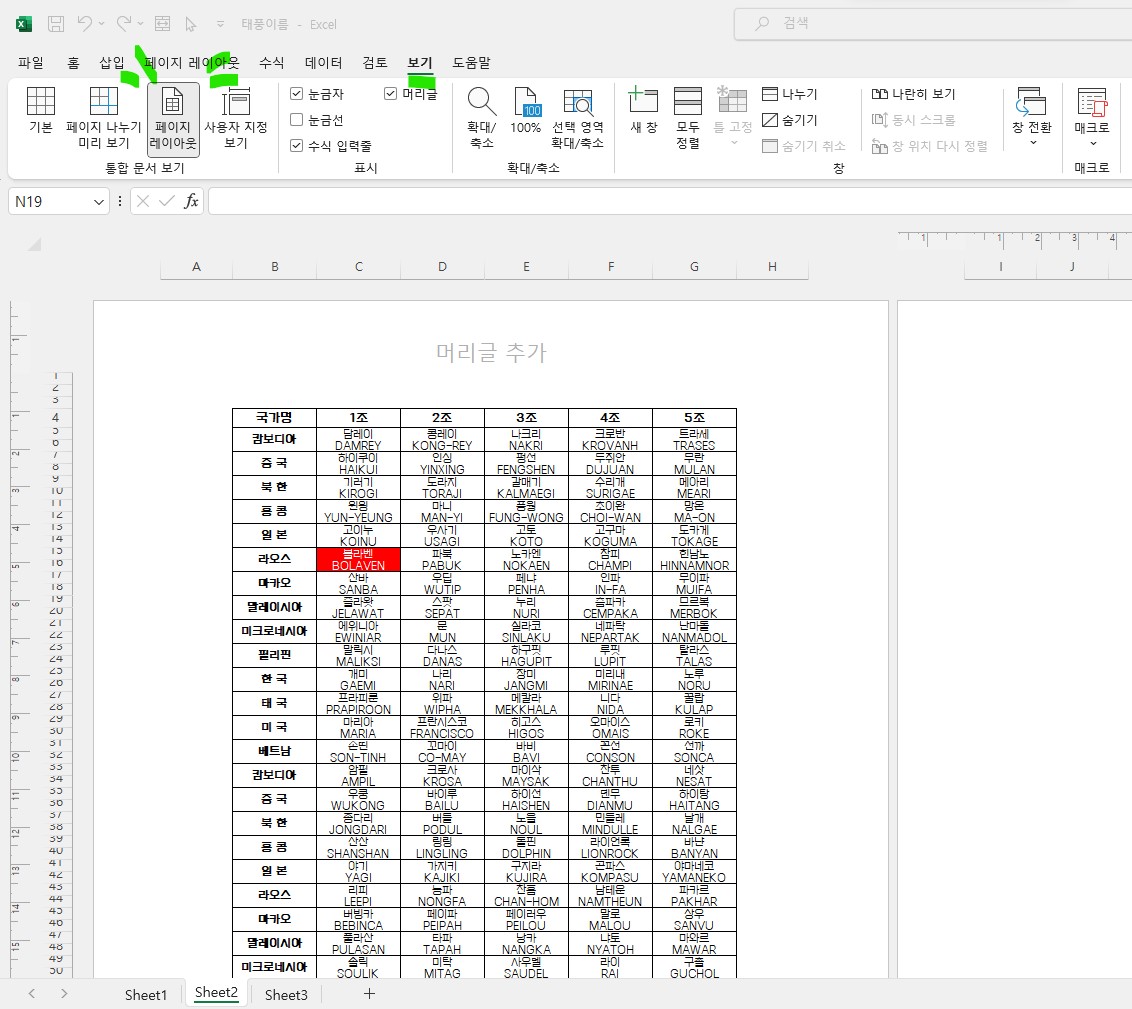This screenshot has height=1009, width=1132.
Task: Click the formula bar cancel X icon
Action: (x=143, y=201)
